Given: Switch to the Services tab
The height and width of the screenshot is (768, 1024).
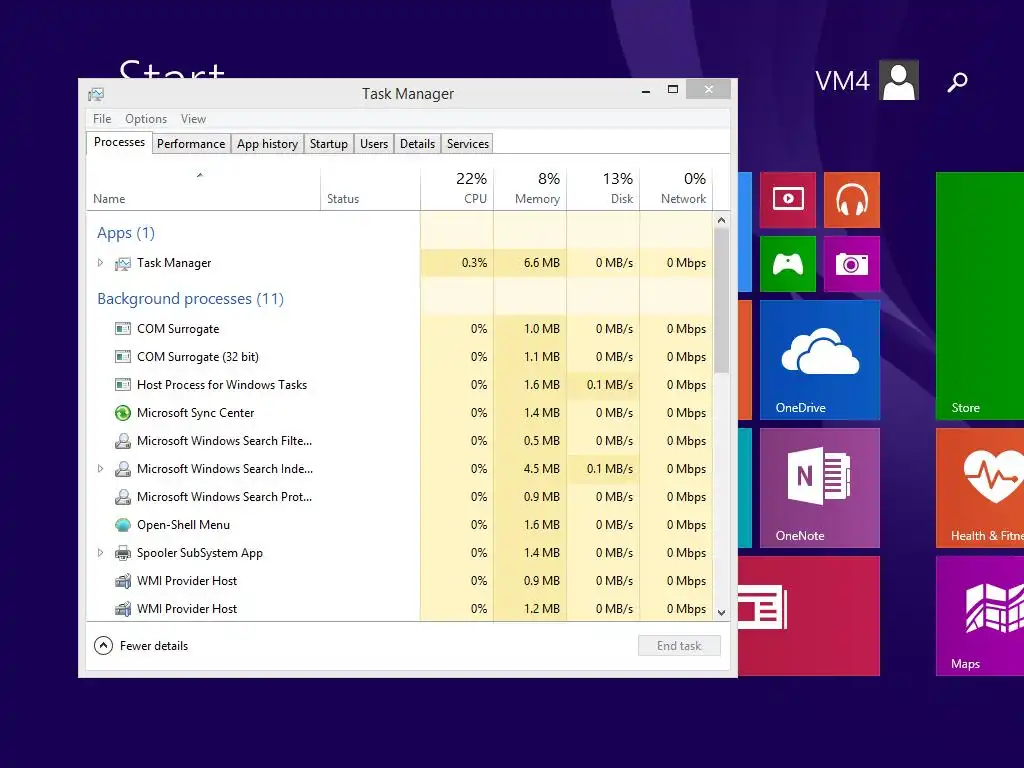Looking at the screenshot, I should (468, 144).
